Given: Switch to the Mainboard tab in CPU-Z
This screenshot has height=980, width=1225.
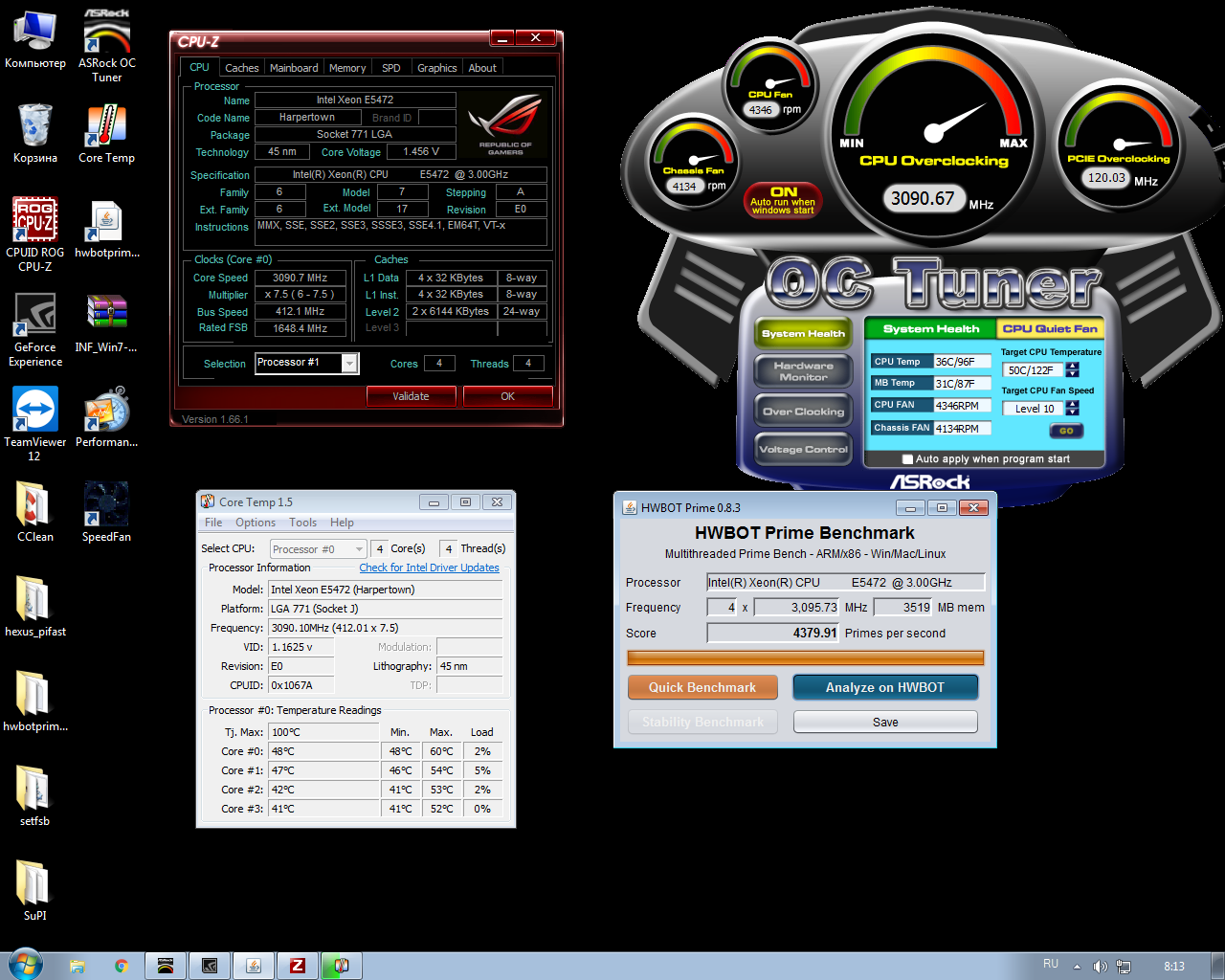Looking at the screenshot, I should click(x=294, y=68).
